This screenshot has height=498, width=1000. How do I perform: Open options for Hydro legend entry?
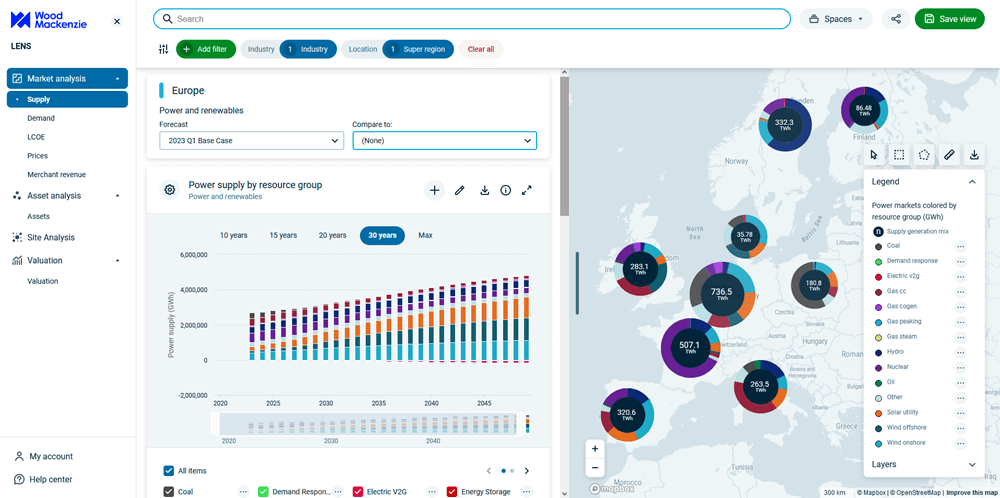click(960, 352)
